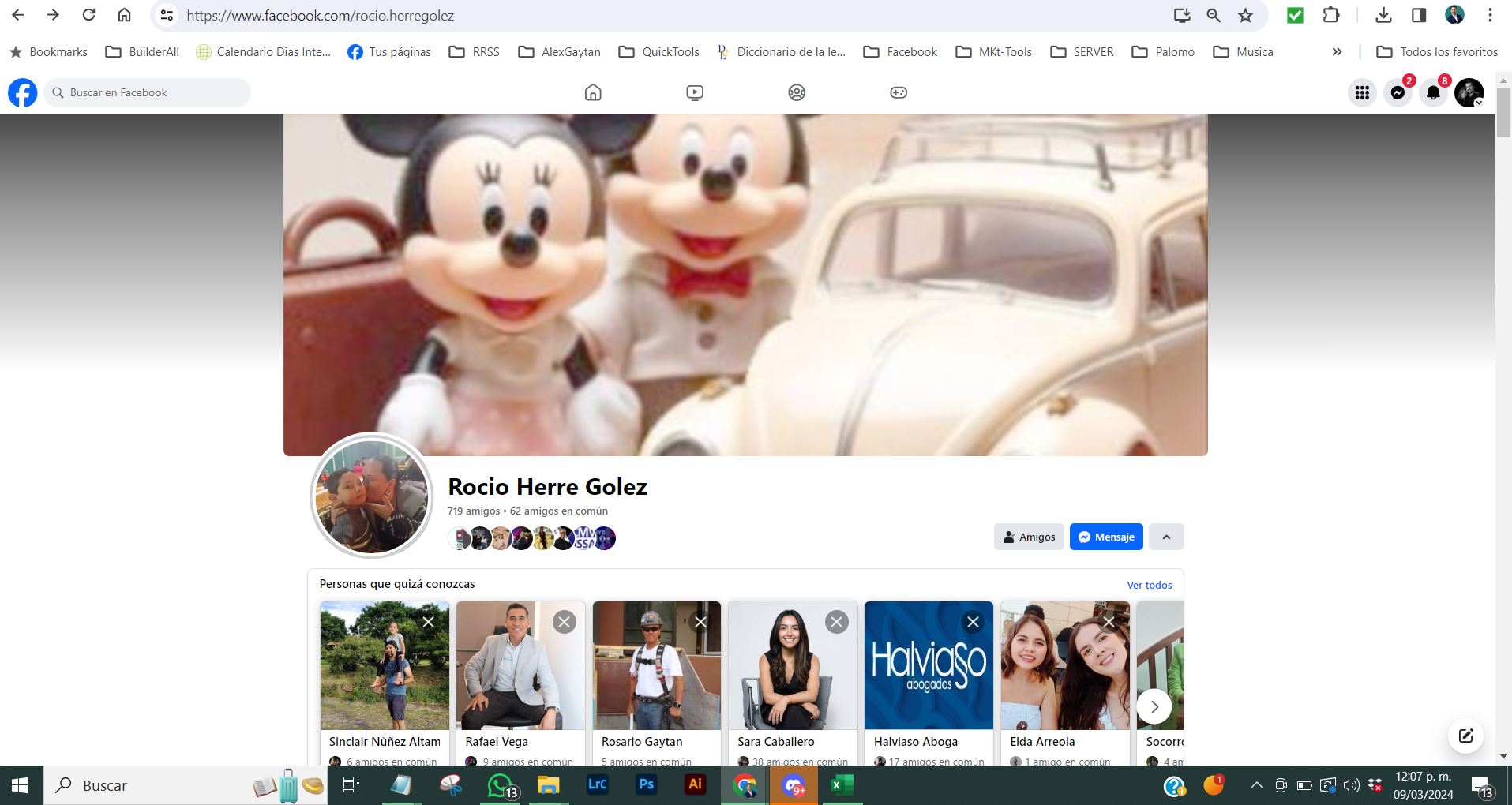Dismiss Halviaso Aboga suggestion

coord(973,622)
